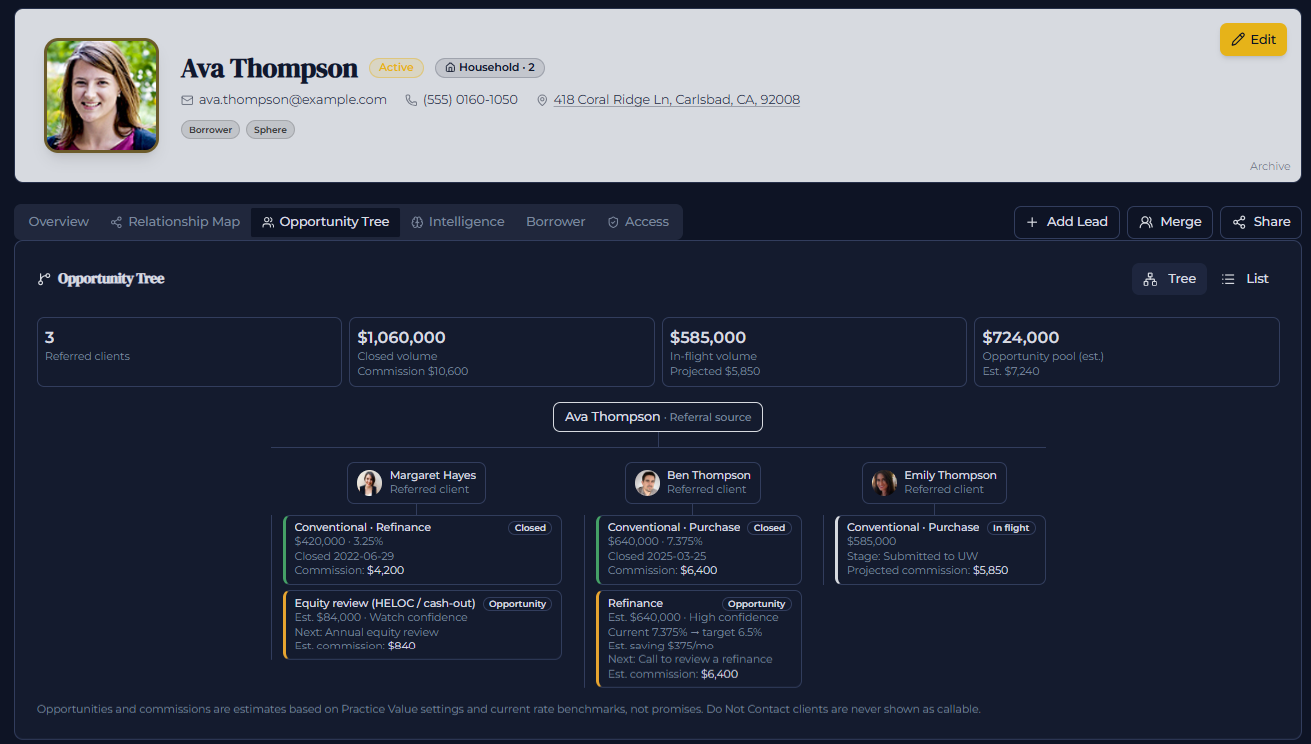This screenshot has width=1311, height=744.
Task: Click 'Closed 2025-03-25' text
Action: click(x=657, y=556)
